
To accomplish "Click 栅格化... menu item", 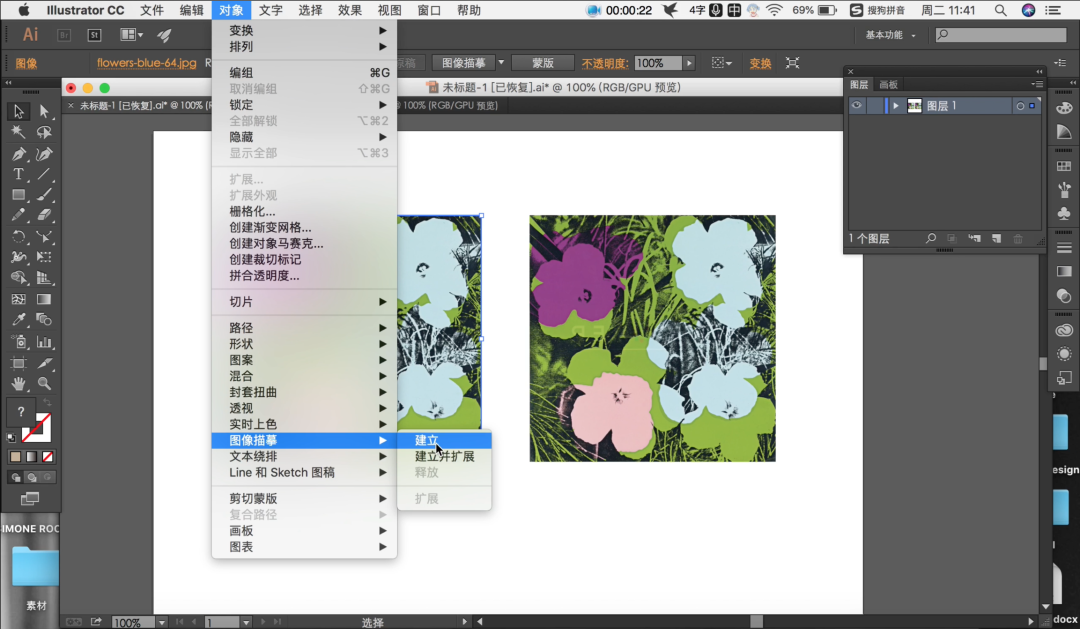I will click(x=304, y=212).
